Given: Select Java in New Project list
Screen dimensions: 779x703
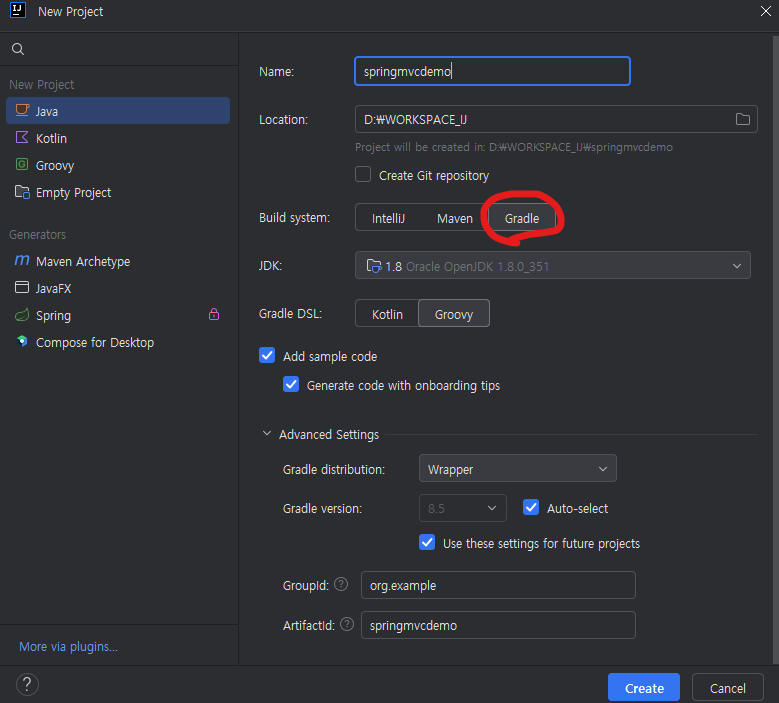Looking at the screenshot, I should pos(118,111).
